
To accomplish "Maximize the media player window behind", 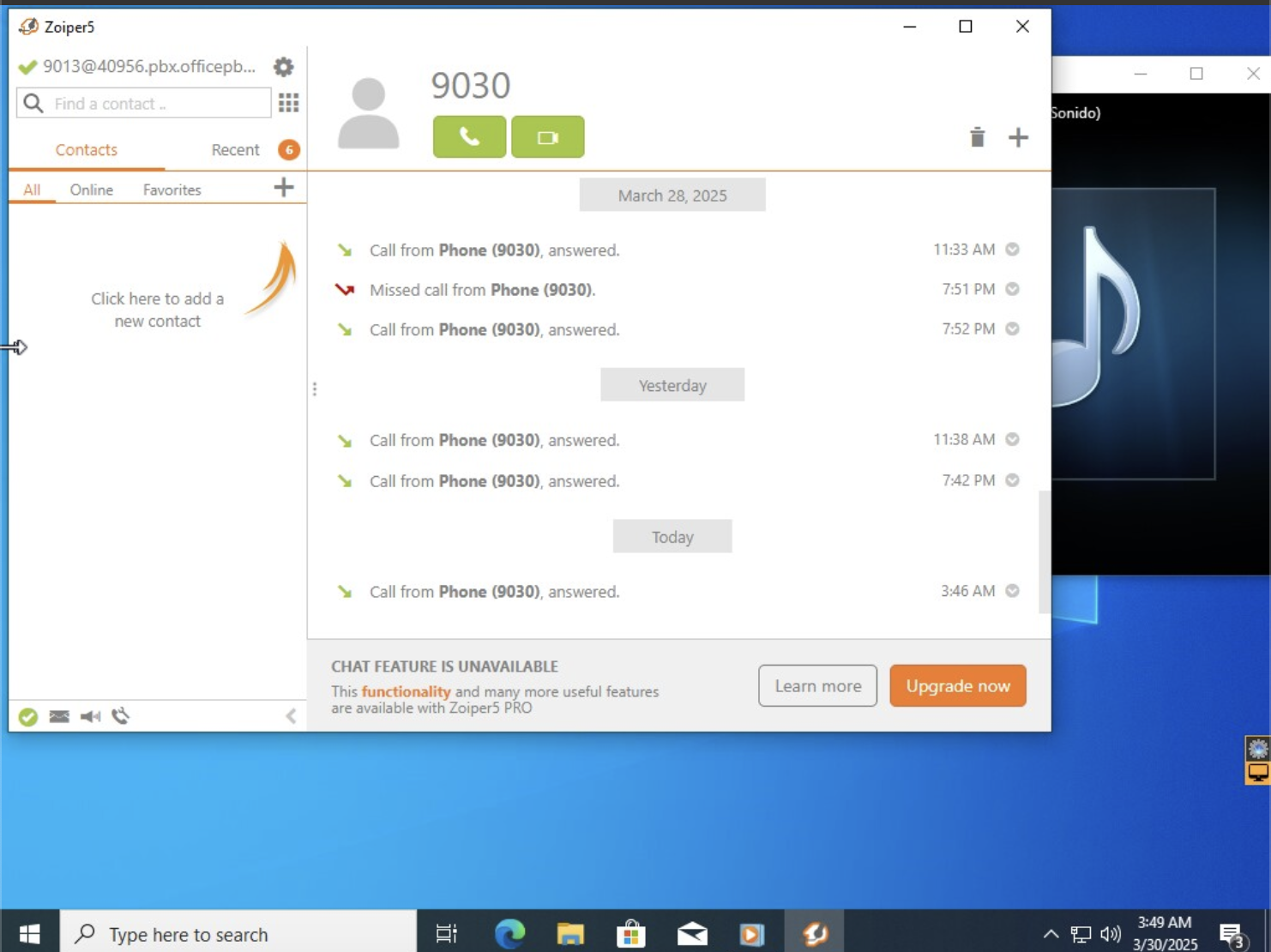I will 1196,74.
